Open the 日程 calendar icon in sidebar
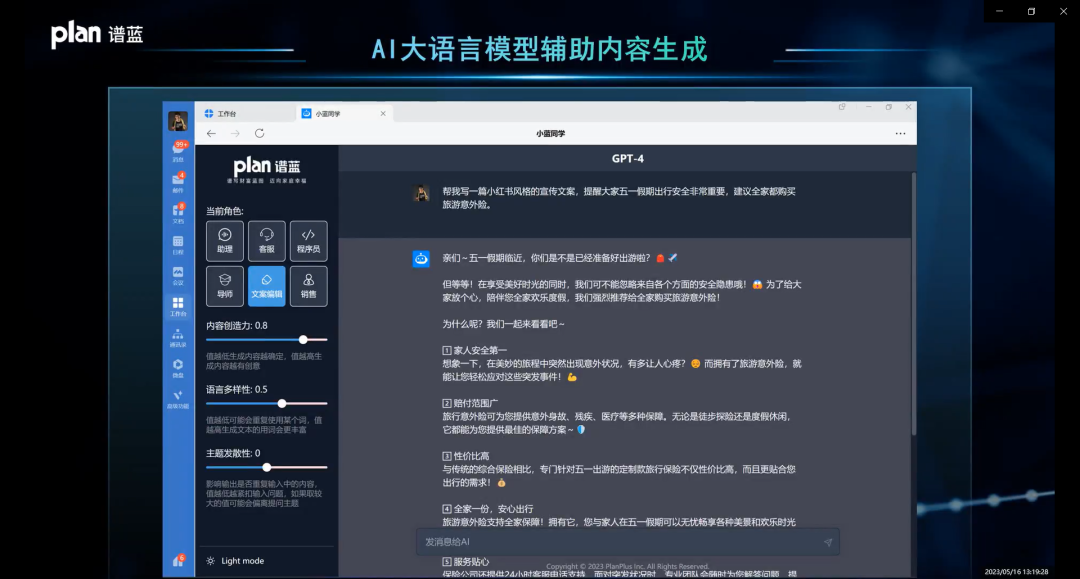1080x579 pixels. coord(178,244)
